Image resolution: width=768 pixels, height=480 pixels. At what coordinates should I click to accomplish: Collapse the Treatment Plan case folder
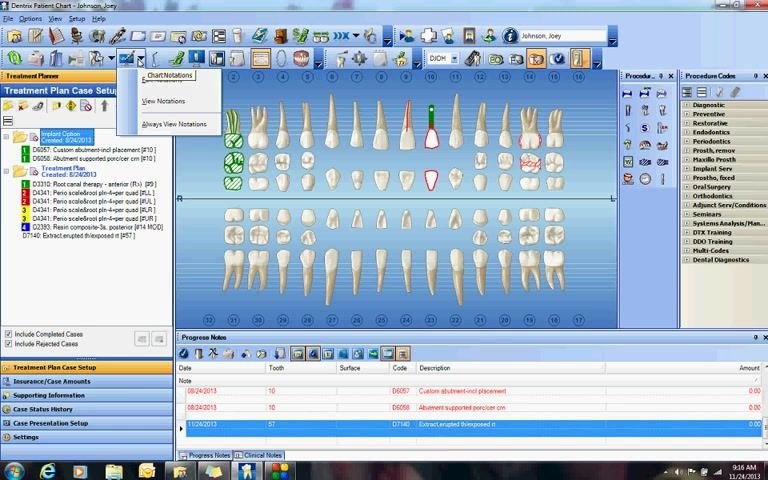tap(6, 171)
